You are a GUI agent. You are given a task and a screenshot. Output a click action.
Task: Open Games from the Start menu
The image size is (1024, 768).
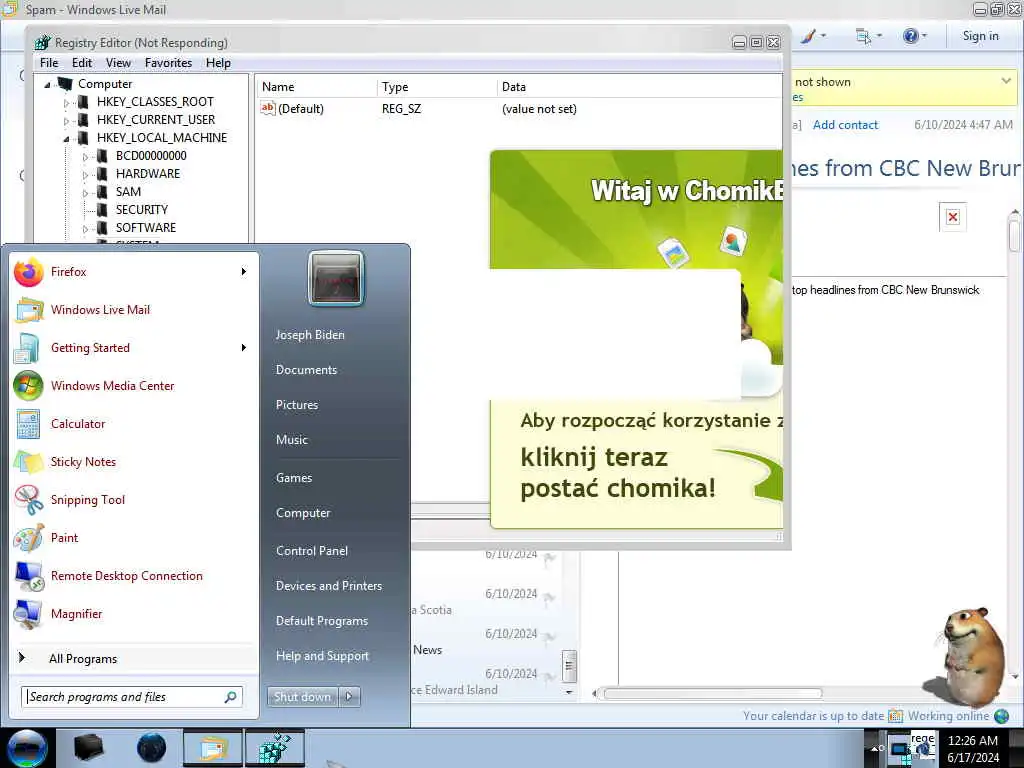tap(294, 477)
